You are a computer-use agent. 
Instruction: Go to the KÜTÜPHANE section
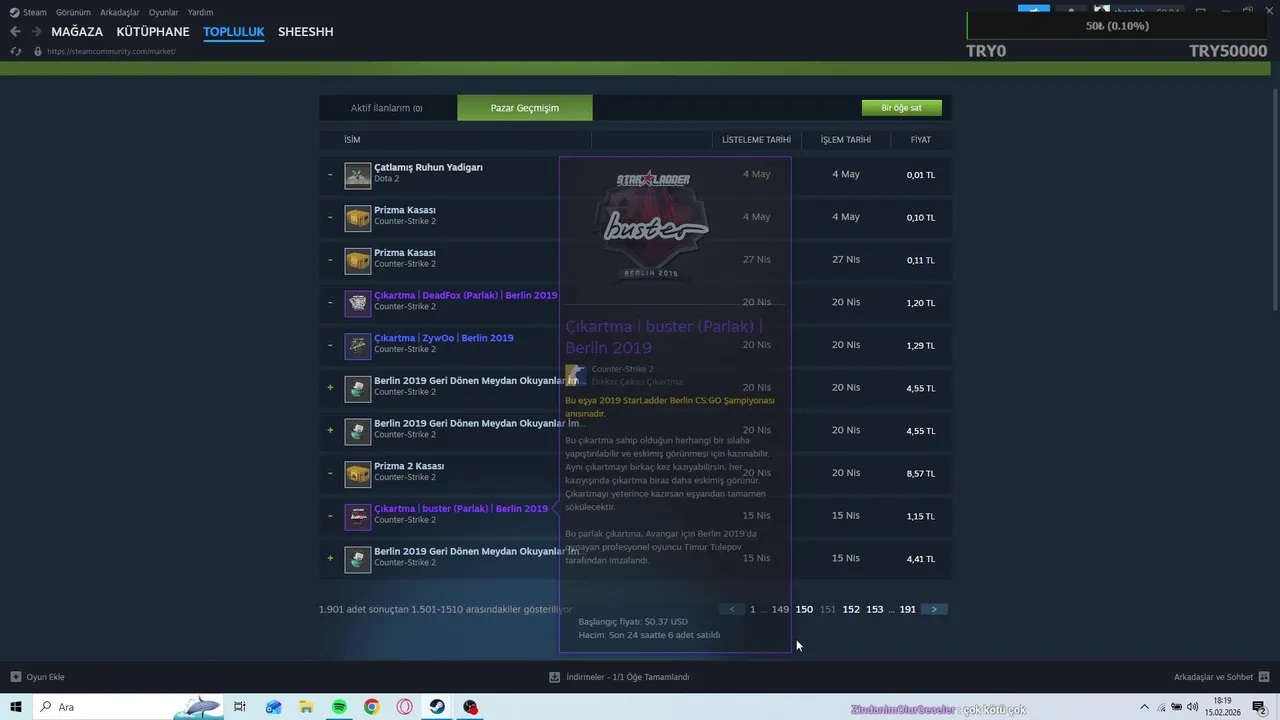(153, 32)
